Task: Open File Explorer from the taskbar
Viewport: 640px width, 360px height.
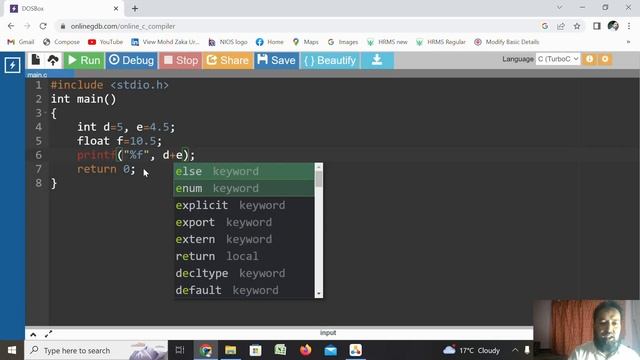Action: tap(231, 350)
